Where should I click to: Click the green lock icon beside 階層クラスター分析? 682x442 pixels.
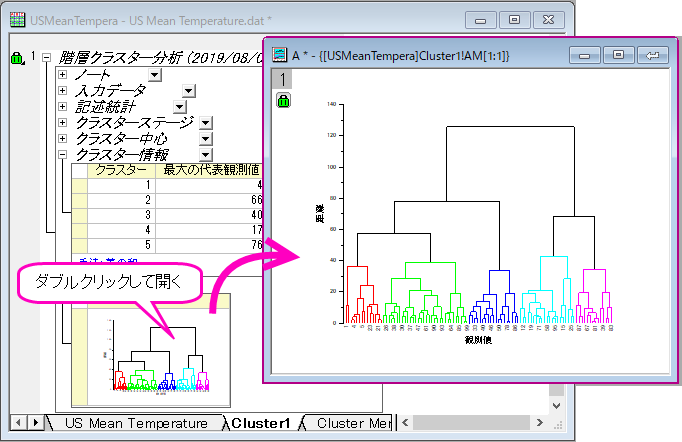click(17, 57)
